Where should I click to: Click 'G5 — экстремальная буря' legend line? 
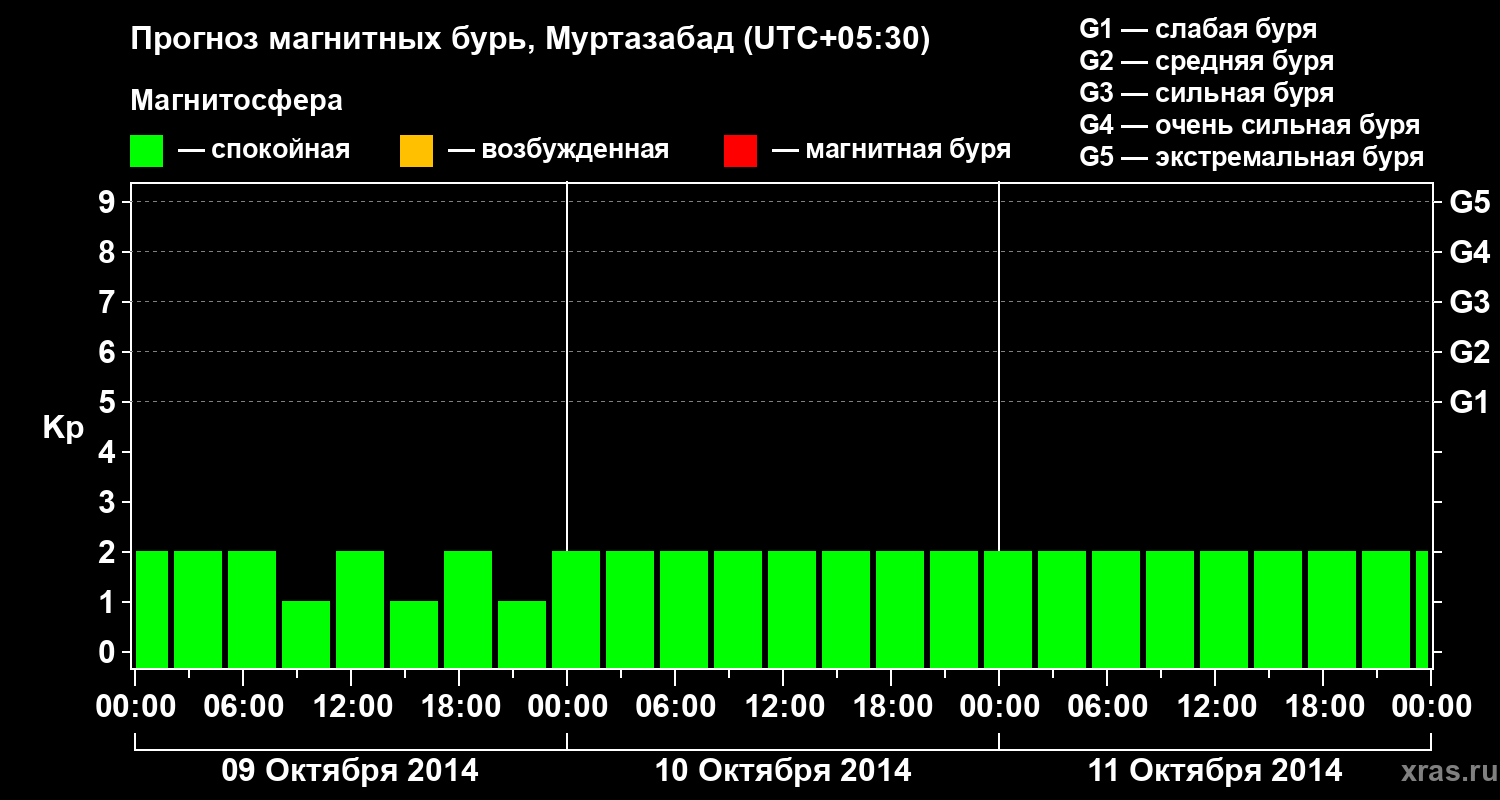[1252, 157]
